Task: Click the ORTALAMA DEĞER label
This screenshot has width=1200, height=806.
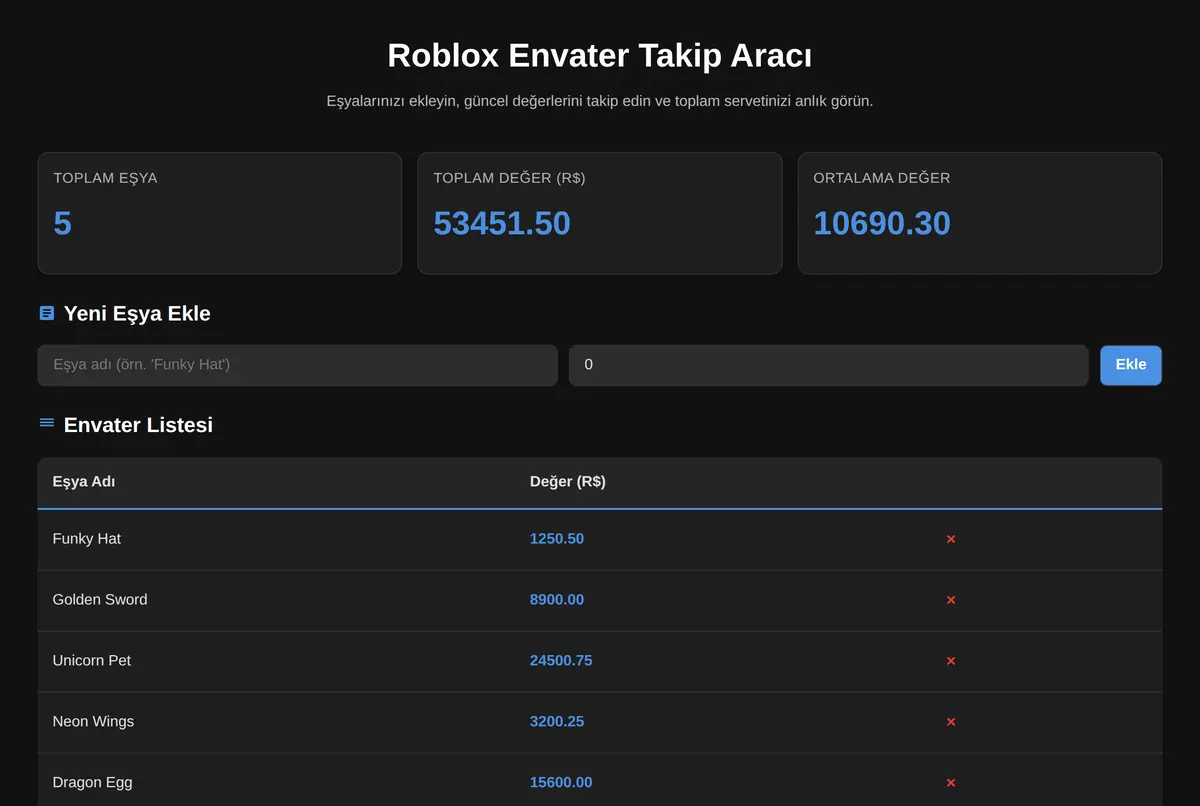Action: (x=882, y=178)
